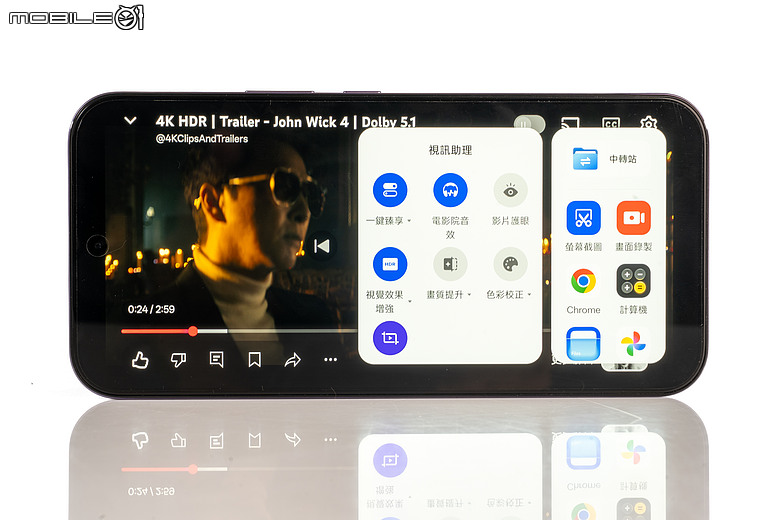Open the 中轉站 file transfer station
This screenshot has height=520, width=780.
tap(605, 159)
